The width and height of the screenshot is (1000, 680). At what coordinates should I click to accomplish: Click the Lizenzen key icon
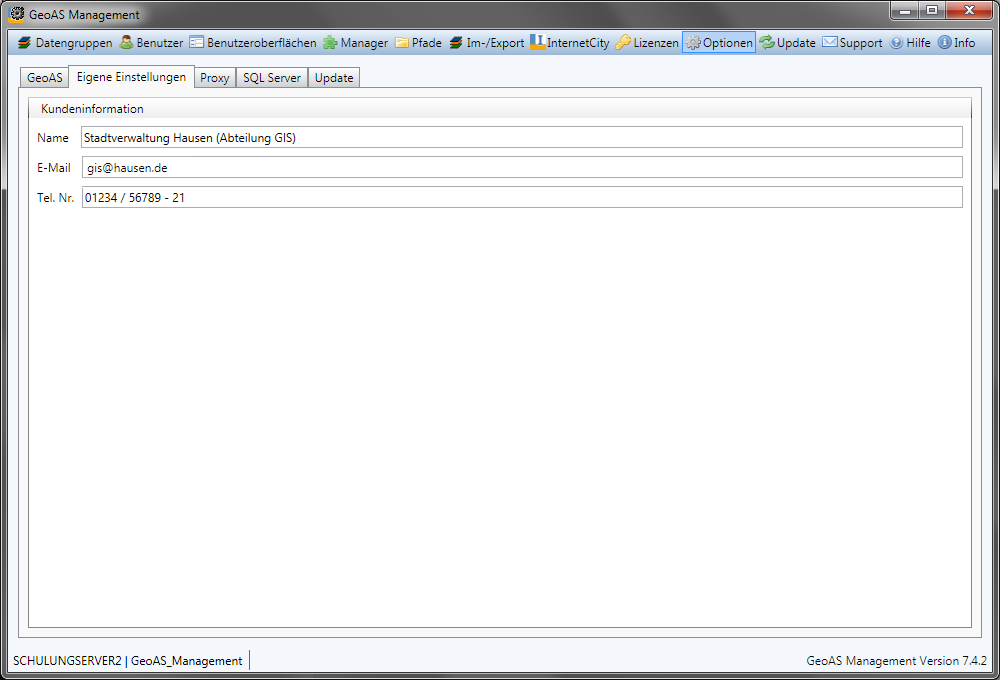pyautogui.click(x=623, y=43)
